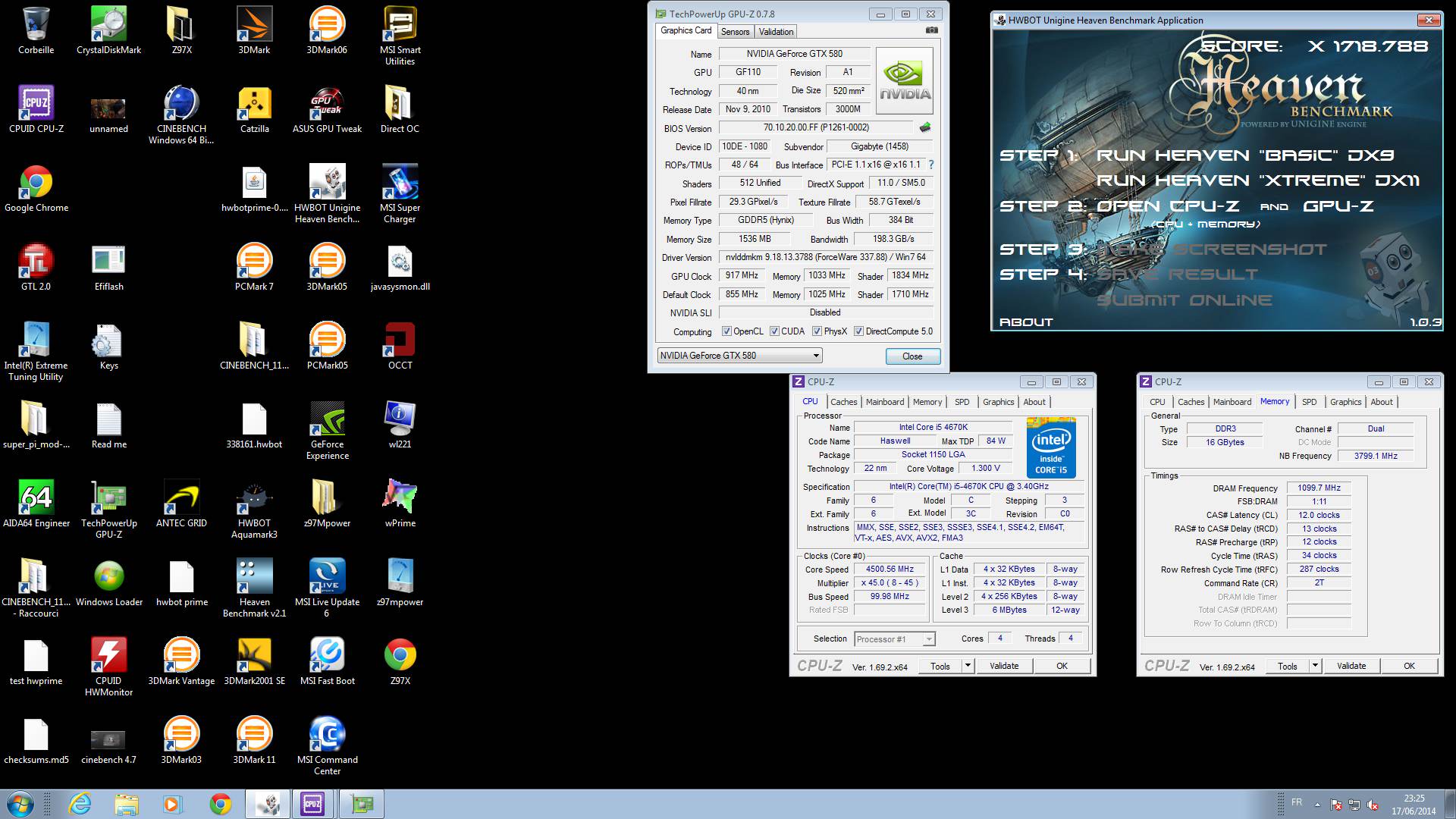Click RUN HEAVEN "BASIC" DX9
The height and width of the screenshot is (819, 1456).
coord(1245,155)
